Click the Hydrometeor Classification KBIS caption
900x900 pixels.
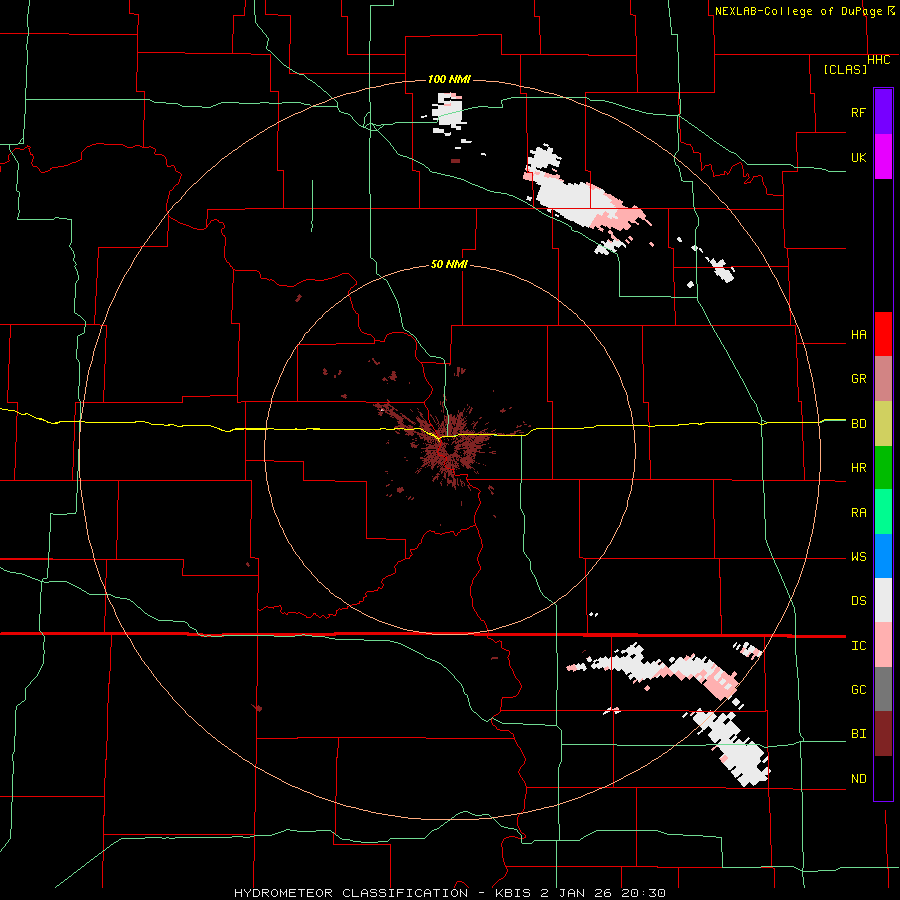[449, 893]
